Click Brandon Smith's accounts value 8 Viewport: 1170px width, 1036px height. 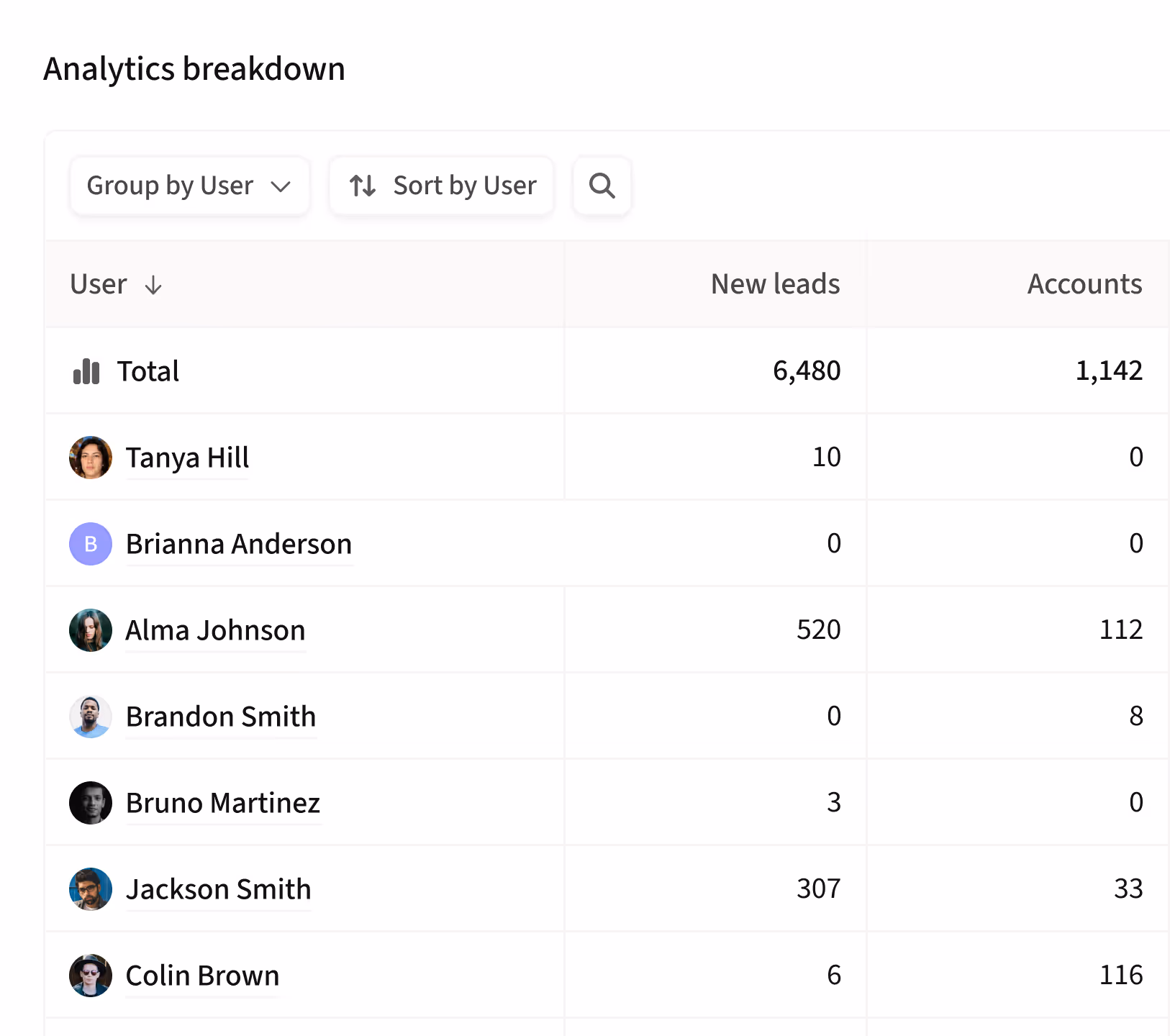[1136, 716]
